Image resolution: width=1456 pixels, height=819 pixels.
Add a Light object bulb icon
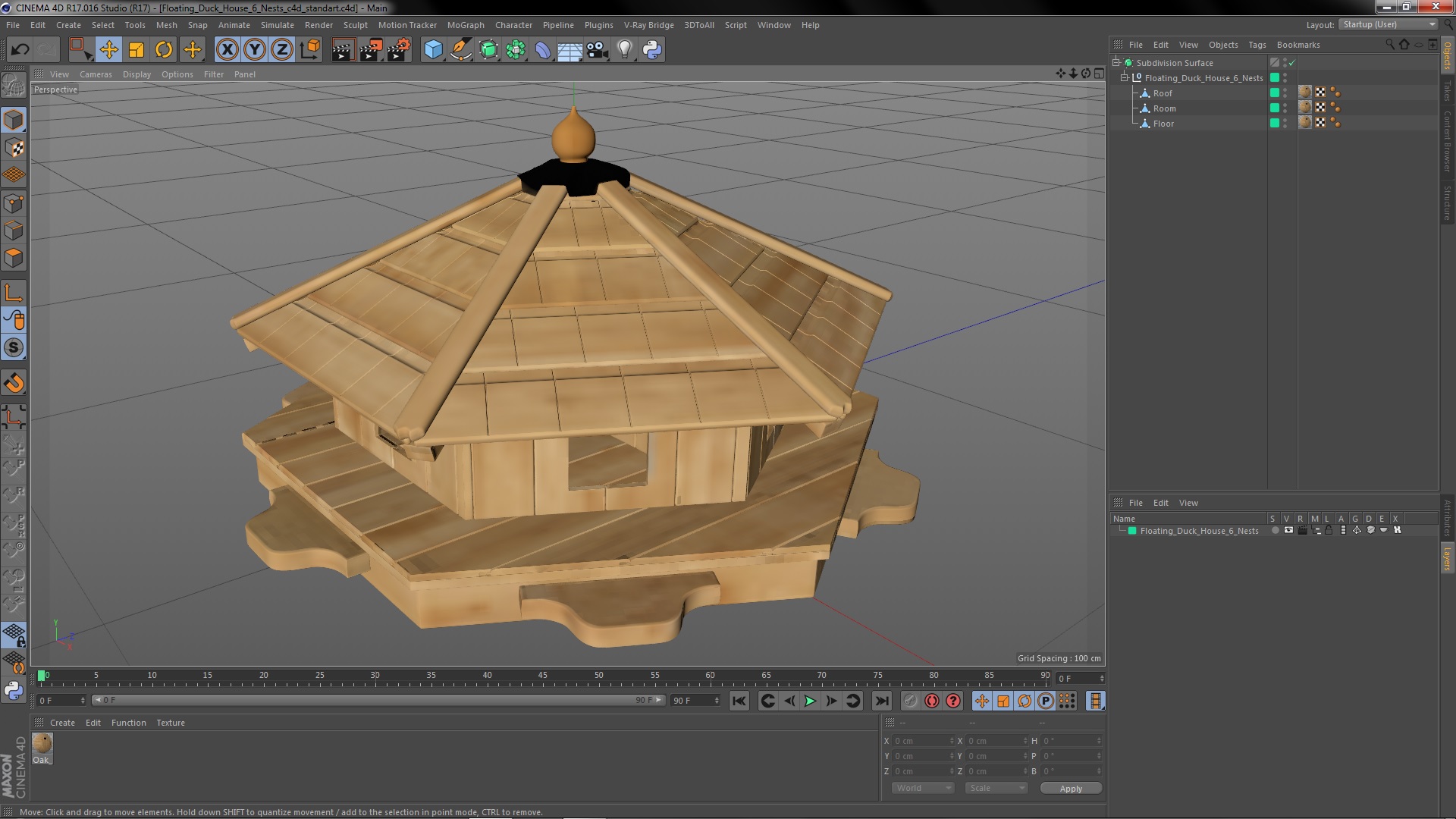coord(624,50)
